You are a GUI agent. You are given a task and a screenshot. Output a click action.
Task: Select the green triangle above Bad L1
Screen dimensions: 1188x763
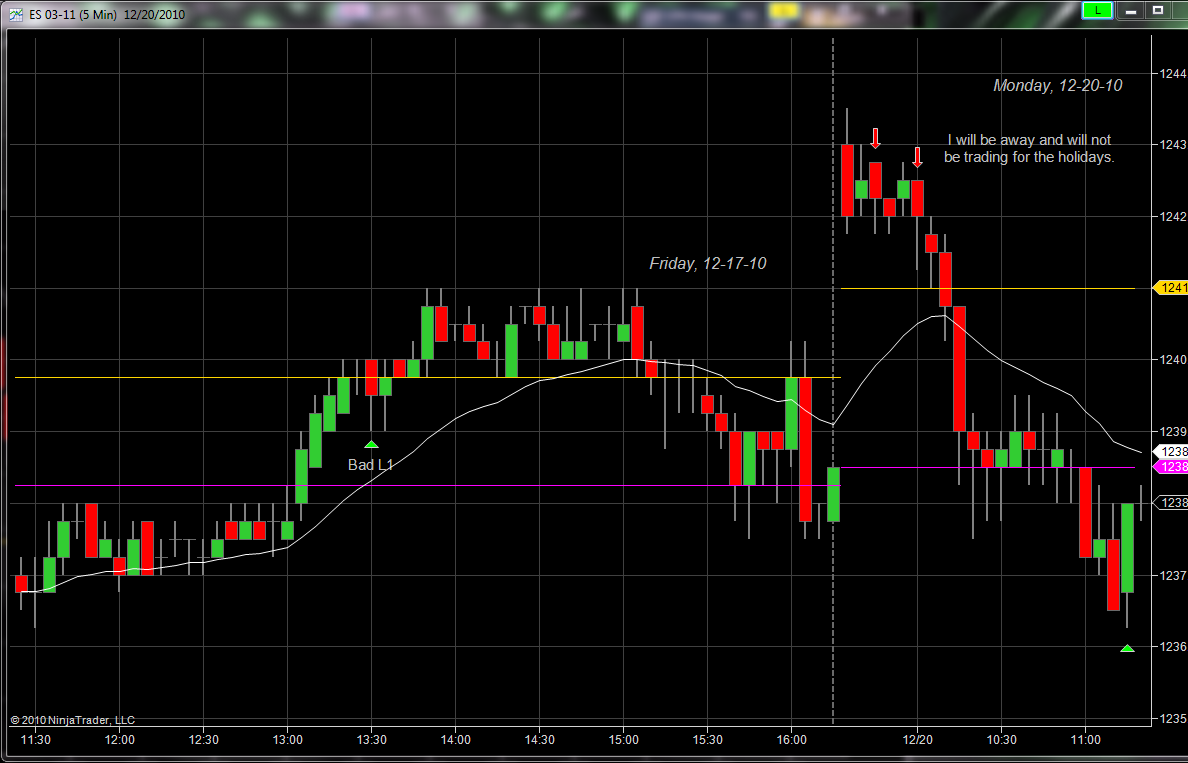[371, 444]
